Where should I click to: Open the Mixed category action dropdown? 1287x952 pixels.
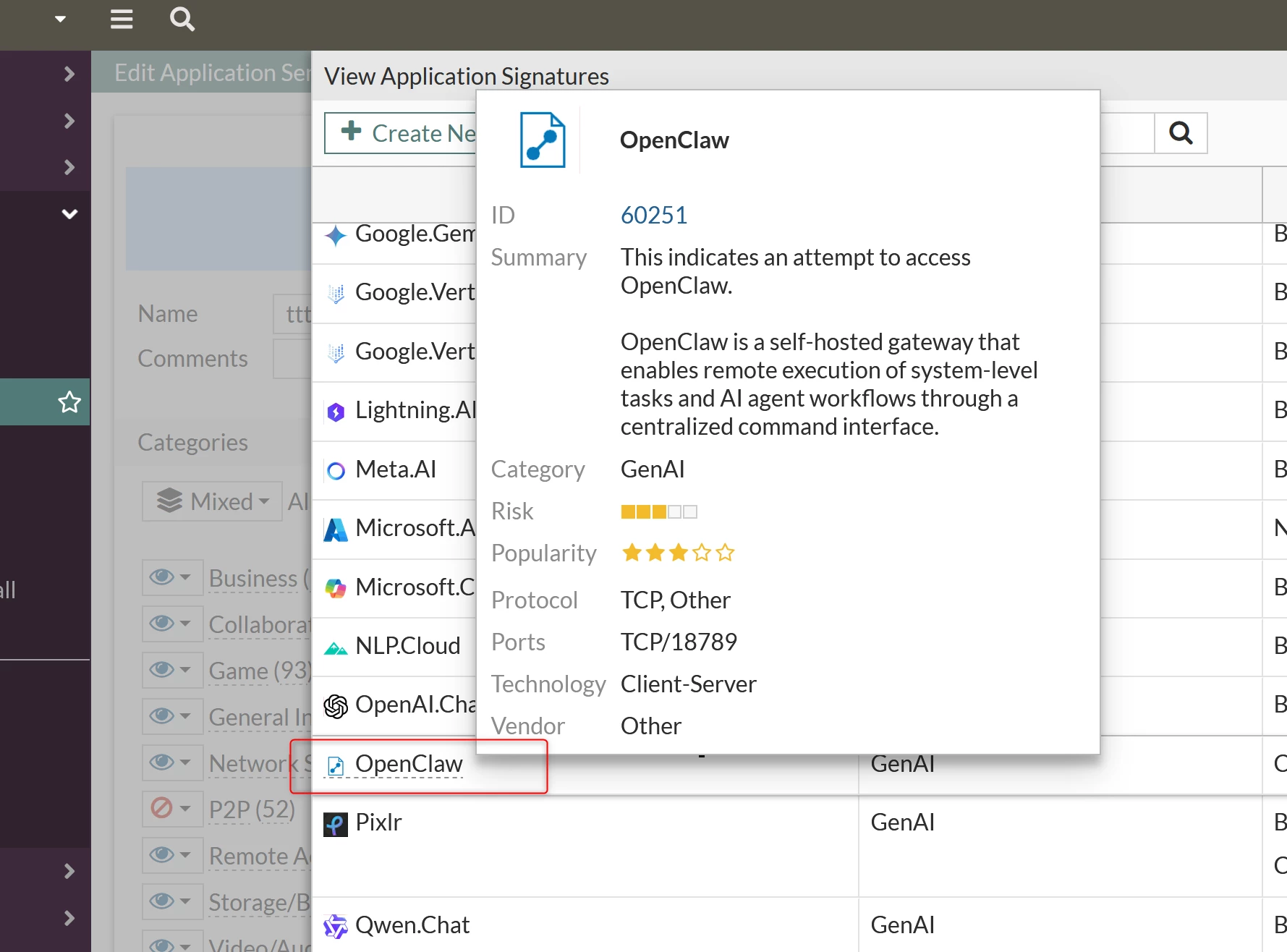tap(212, 501)
